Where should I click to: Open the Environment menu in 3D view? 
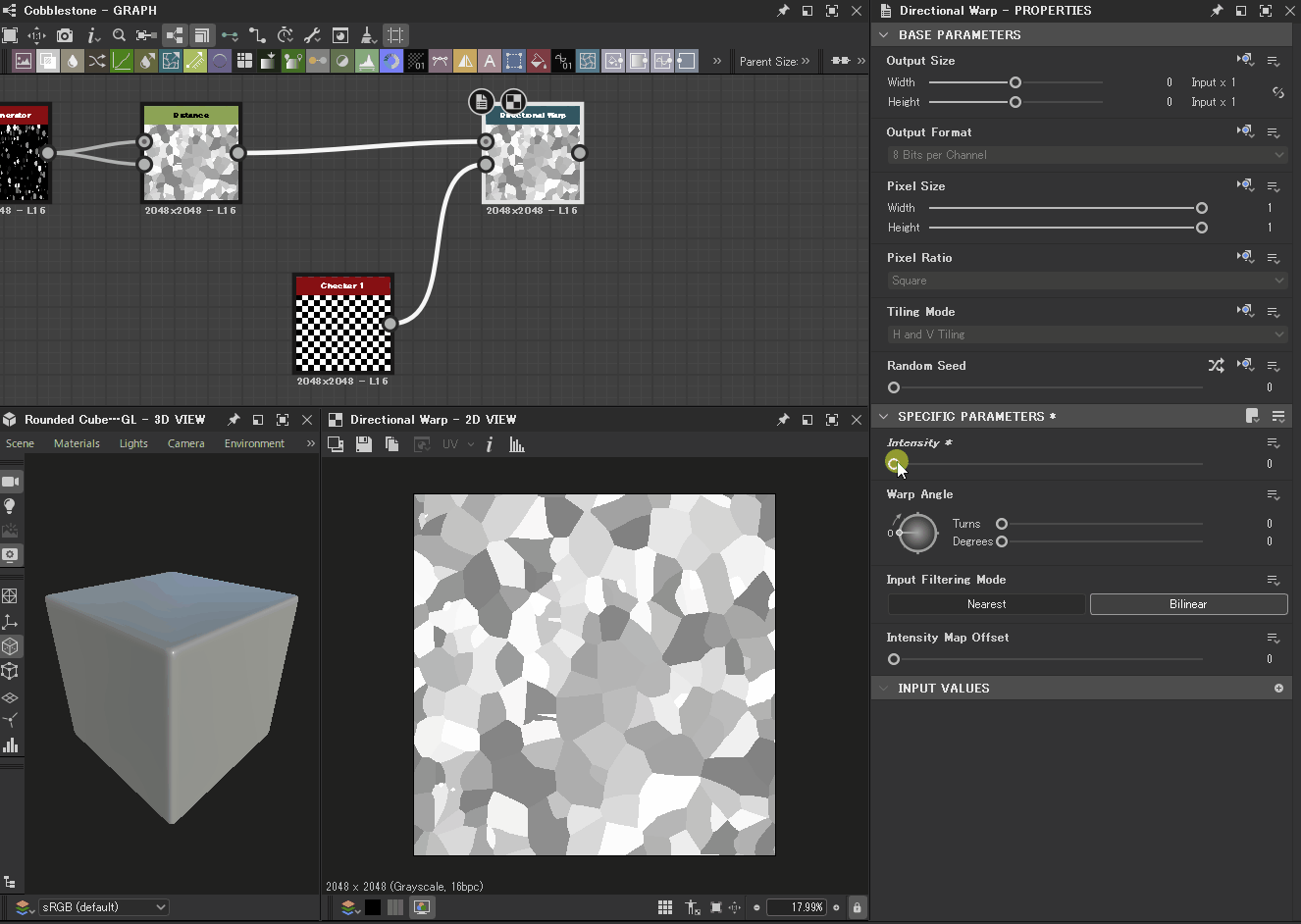click(254, 443)
